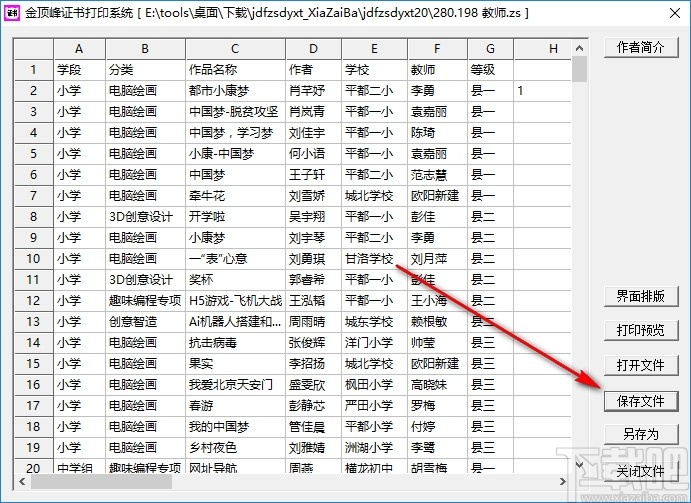This screenshot has width=691, height=503.
Task: Select column header C
Action: point(235,49)
